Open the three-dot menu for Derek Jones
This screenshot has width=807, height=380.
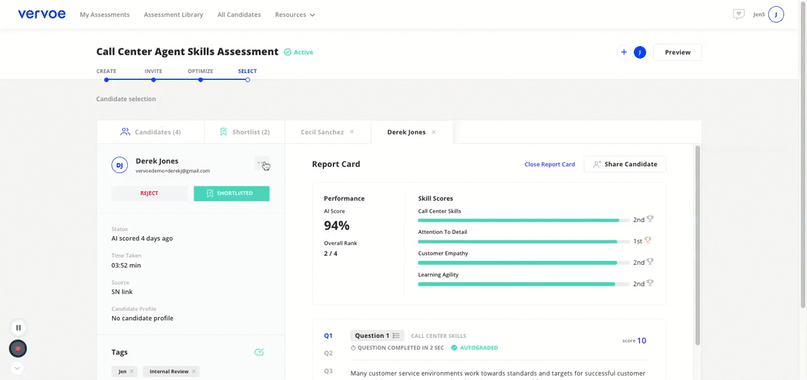coord(261,164)
